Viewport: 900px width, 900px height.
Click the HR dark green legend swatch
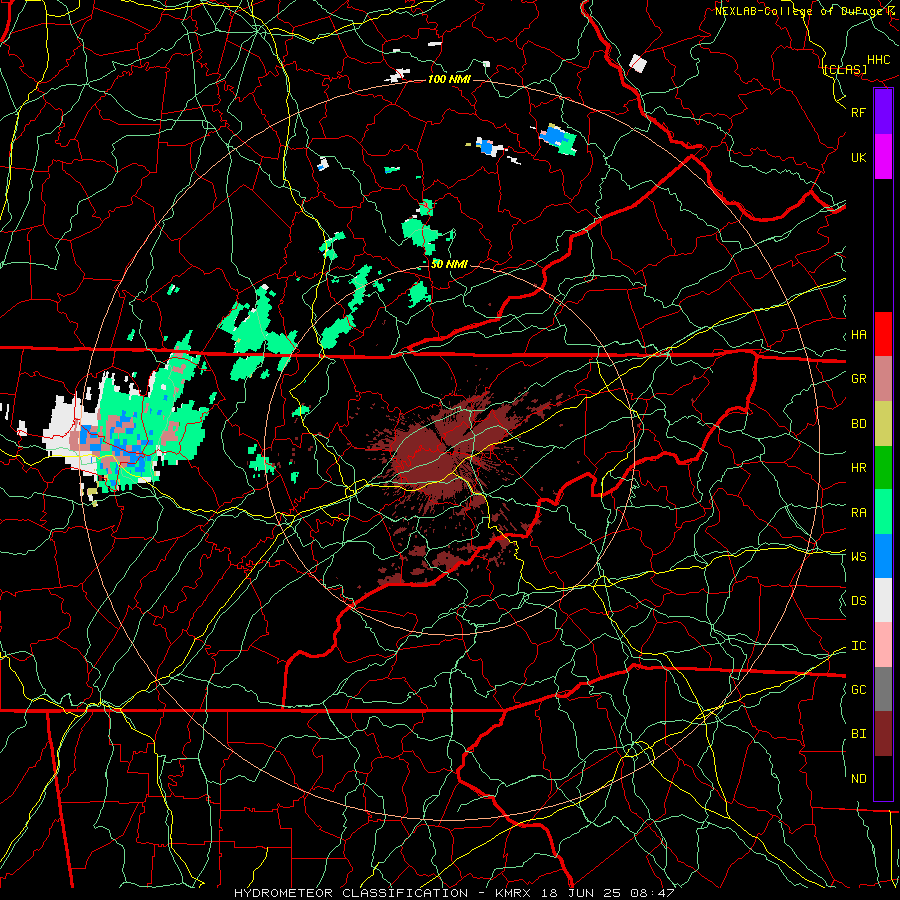coord(883,468)
